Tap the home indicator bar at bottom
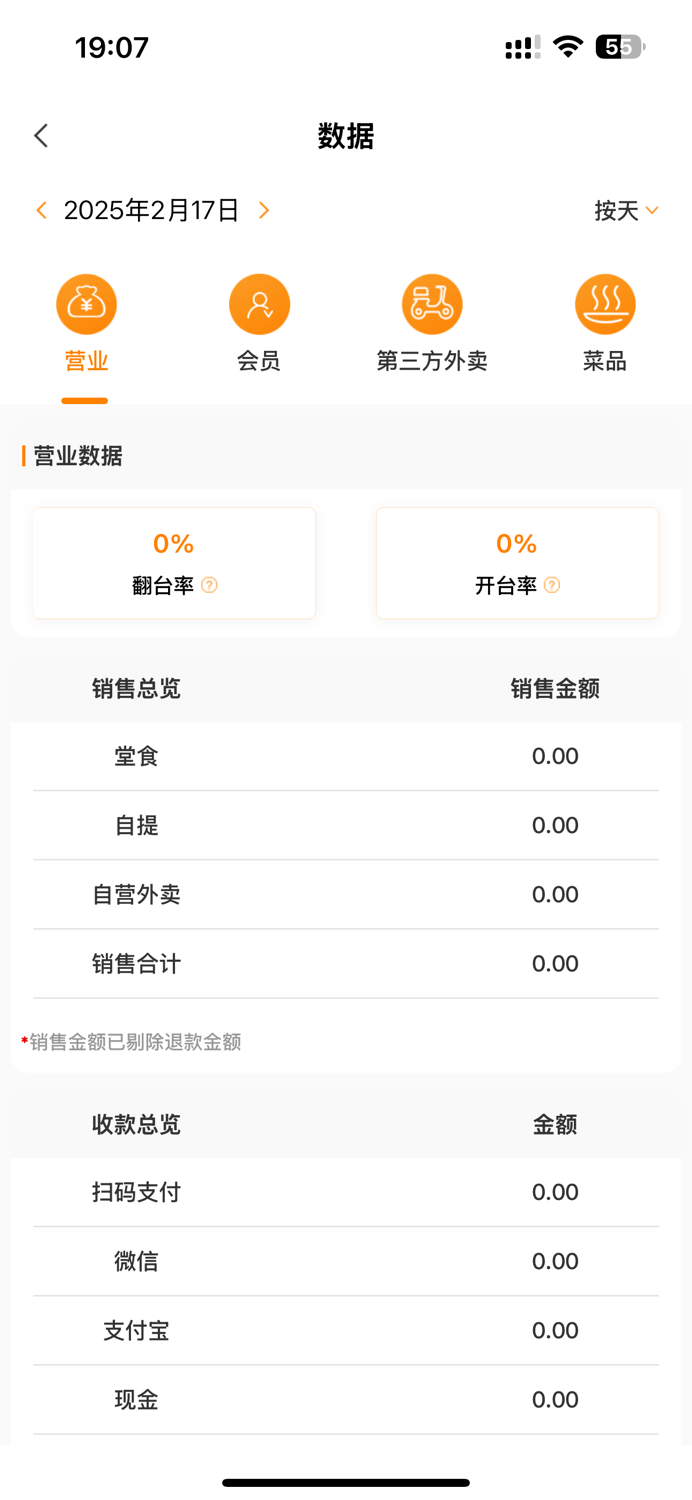Screen dimensions: 692x1500 tap(346, 1484)
